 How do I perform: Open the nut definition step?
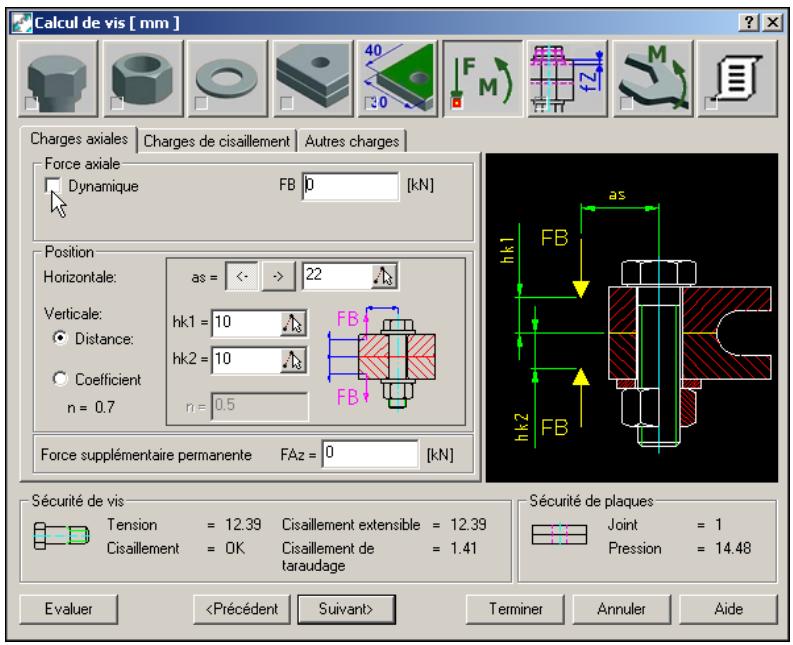[x=143, y=79]
